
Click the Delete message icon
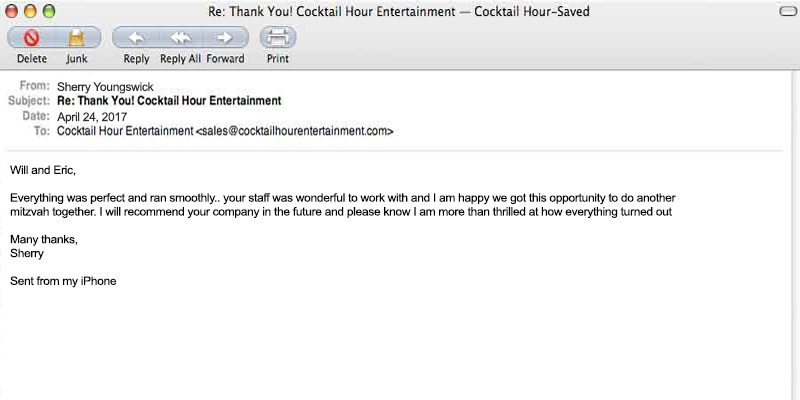(x=32, y=38)
